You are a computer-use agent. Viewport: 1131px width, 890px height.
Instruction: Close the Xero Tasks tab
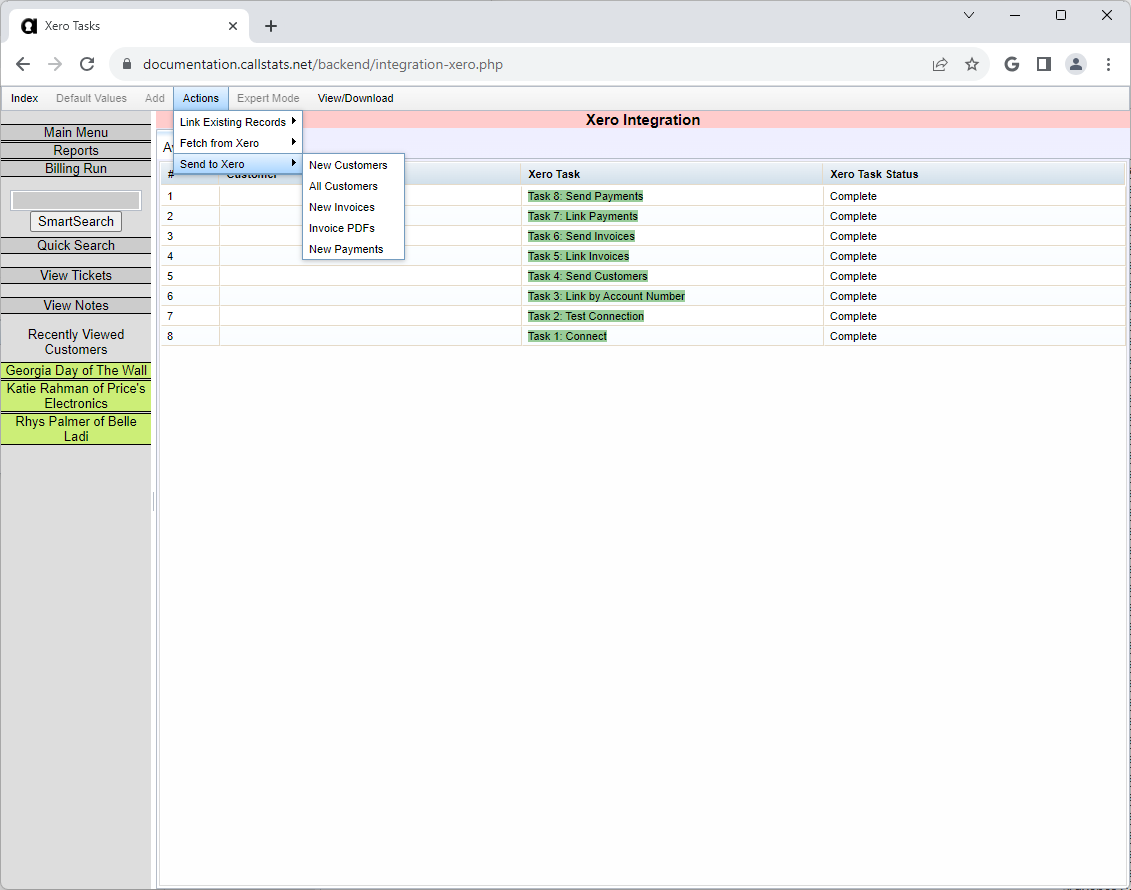pos(233,26)
